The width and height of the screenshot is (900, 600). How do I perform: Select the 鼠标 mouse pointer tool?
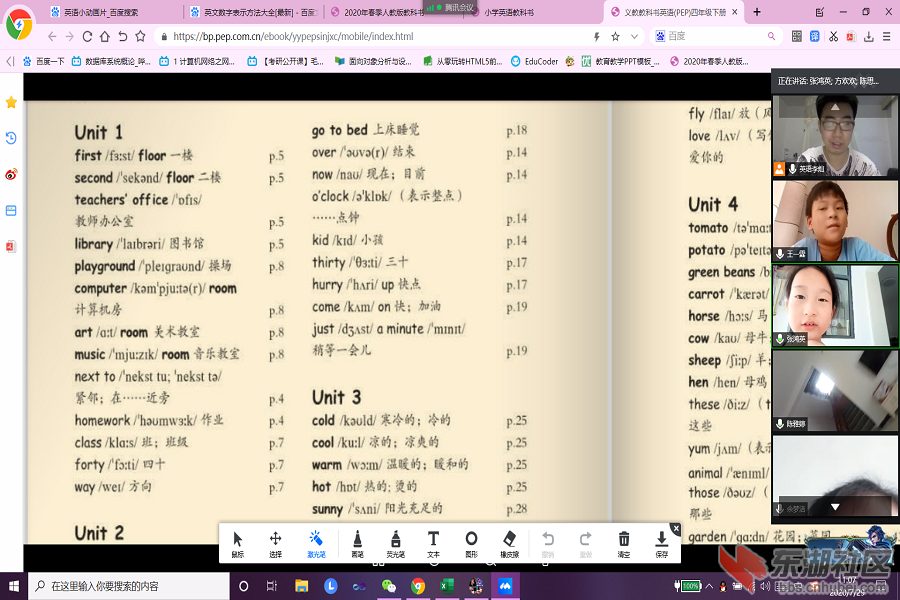click(238, 544)
